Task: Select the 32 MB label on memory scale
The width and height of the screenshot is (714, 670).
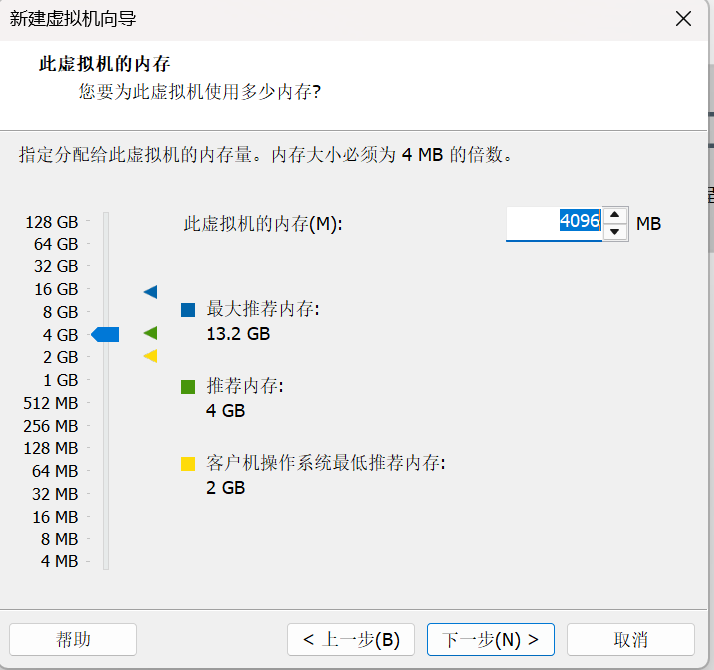Action: pyautogui.click(x=55, y=494)
